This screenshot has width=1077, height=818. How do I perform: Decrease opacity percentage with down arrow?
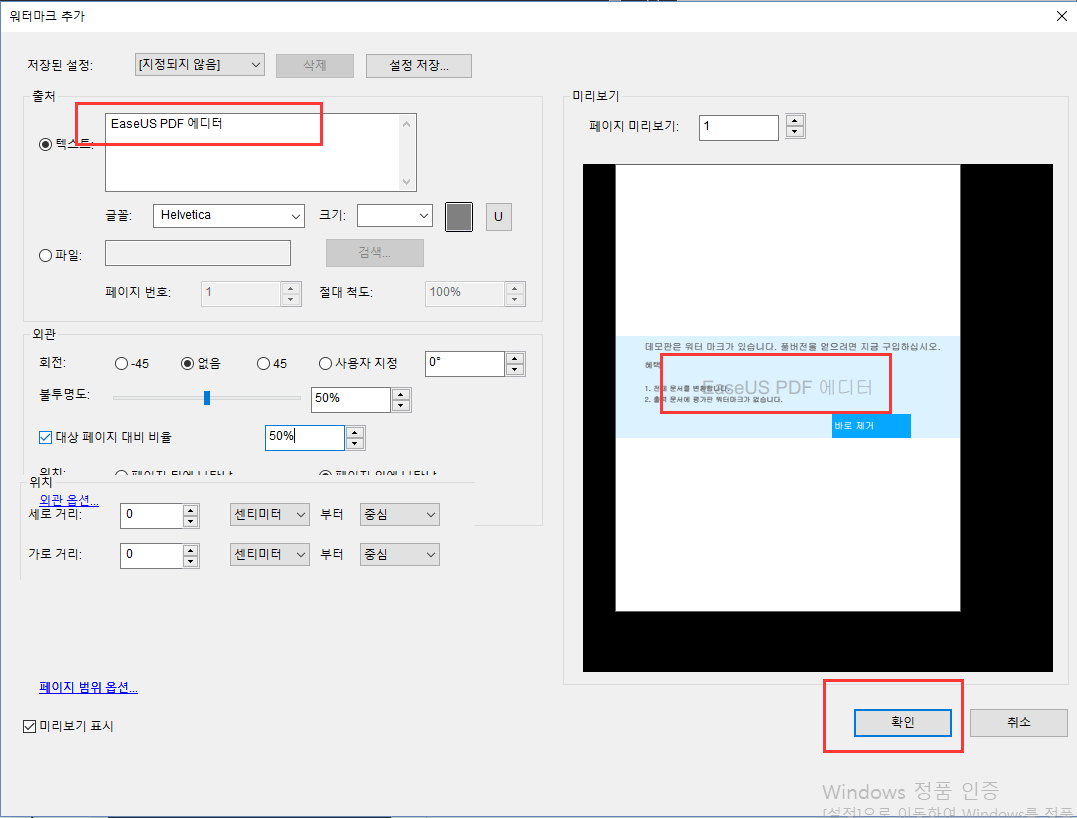point(401,405)
